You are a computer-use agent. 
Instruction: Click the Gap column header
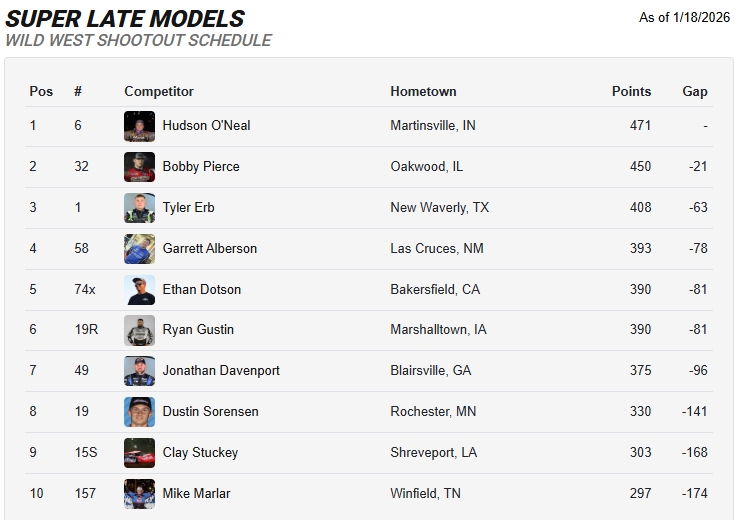coord(695,91)
